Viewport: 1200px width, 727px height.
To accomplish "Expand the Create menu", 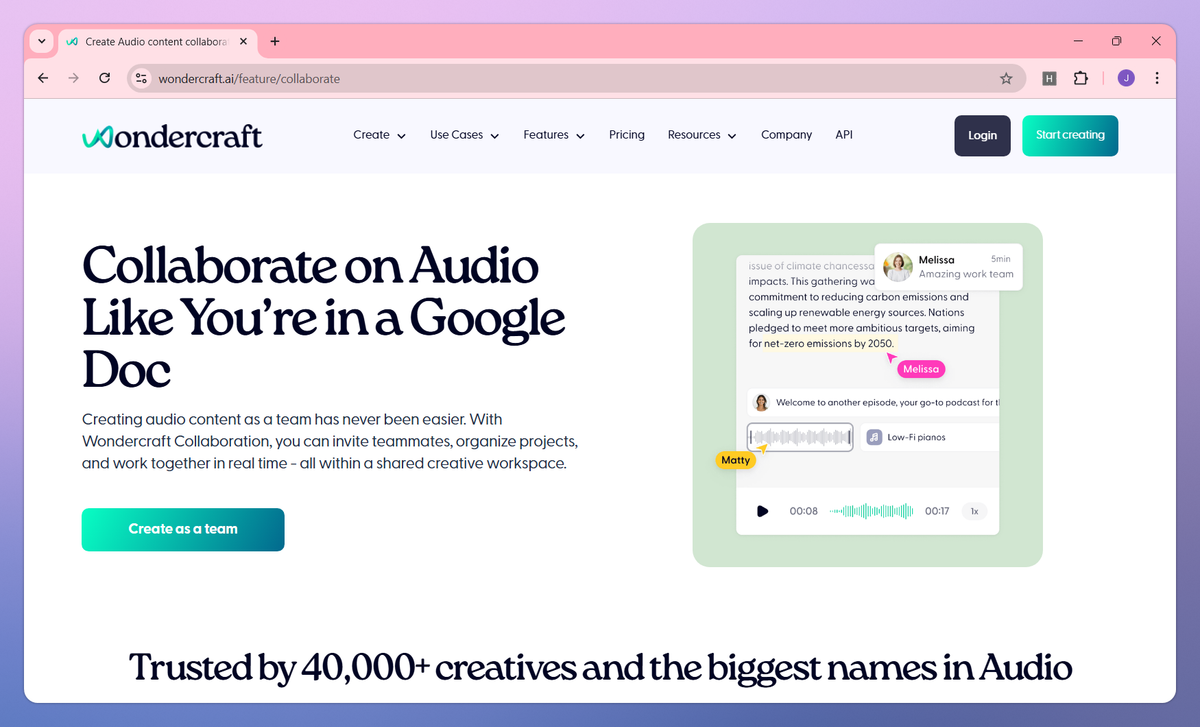I will pos(379,135).
